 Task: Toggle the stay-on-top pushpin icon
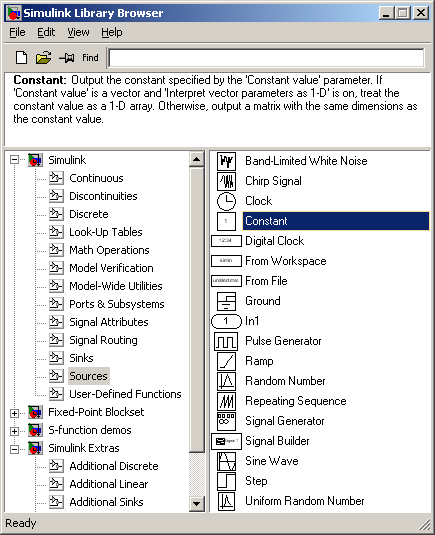pos(67,58)
